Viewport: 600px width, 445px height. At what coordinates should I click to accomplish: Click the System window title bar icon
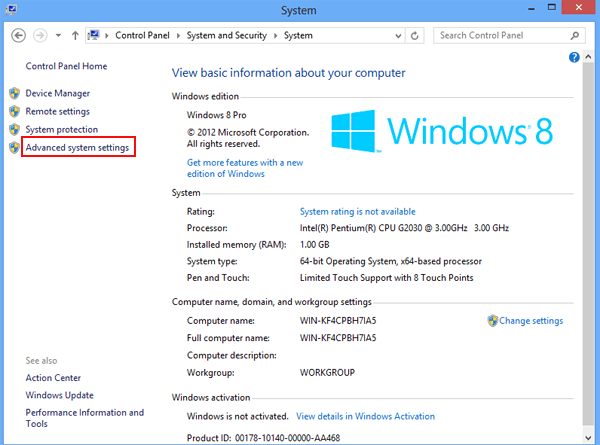pyautogui.click(x=11, y=10)
